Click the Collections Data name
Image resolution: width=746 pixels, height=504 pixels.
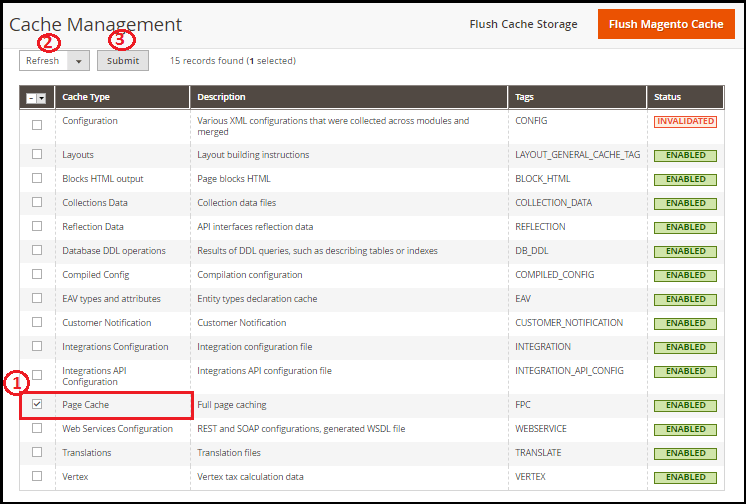(95, 203)
